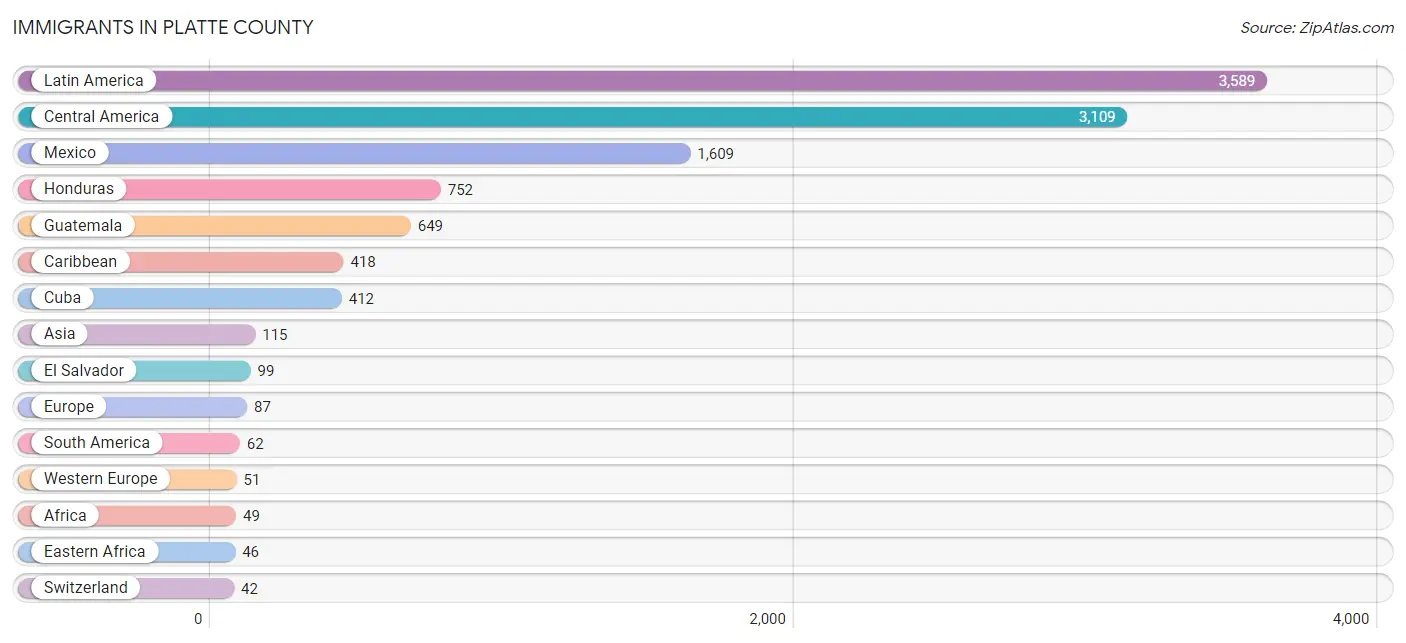This screenshot has height=643, width=1406.
Task: Select the 42 value beside Switzerland
Action: coord(249,589)
